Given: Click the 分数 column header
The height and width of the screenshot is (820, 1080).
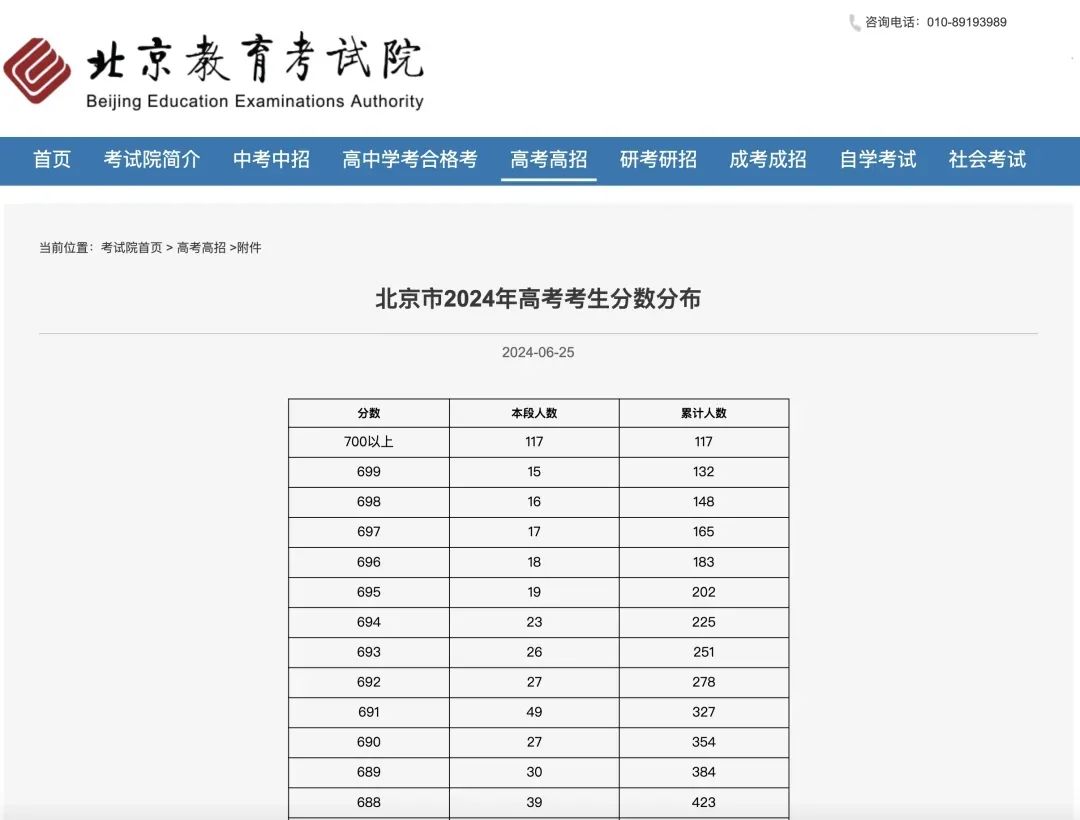Looking at the screenshot, I should coord(368,413).
